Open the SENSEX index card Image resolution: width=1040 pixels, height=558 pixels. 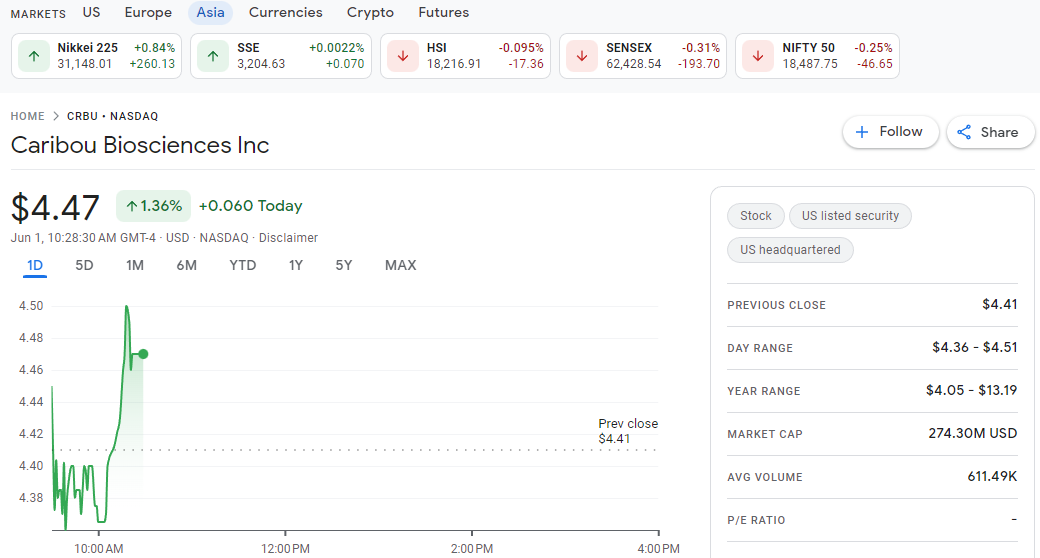pos(643,56)
